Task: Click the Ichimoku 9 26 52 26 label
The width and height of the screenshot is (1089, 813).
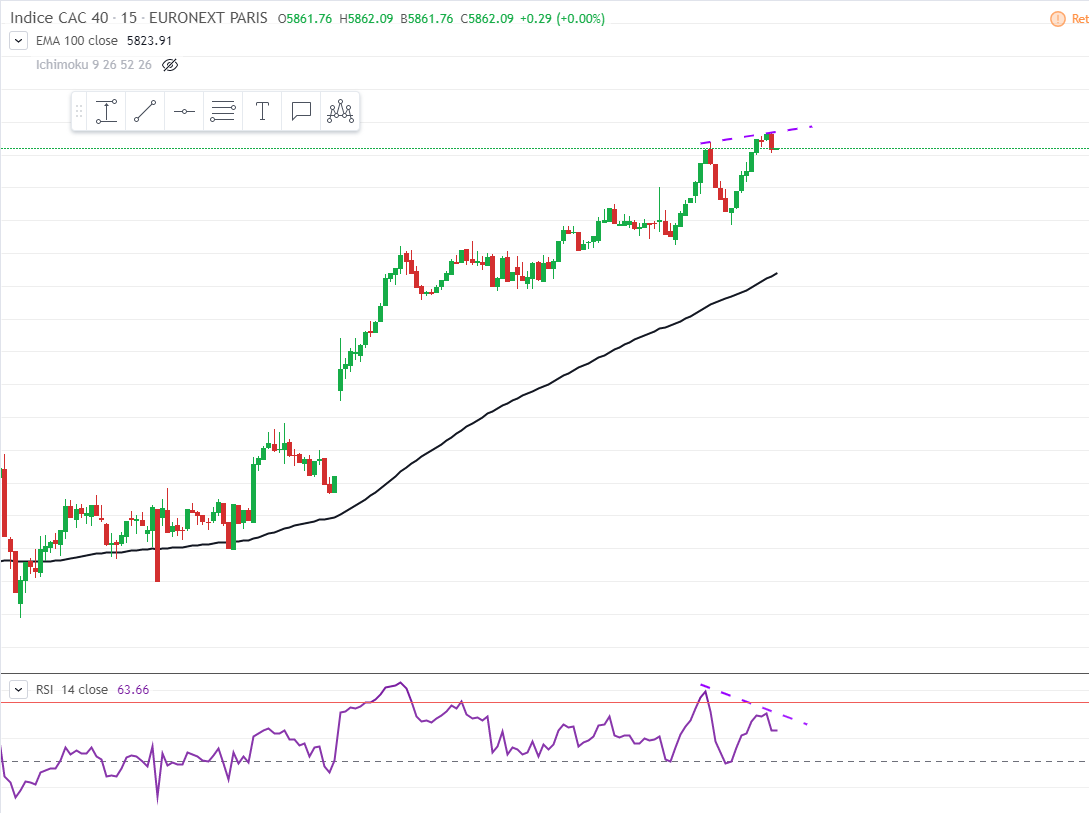Action: click(94, 65)
